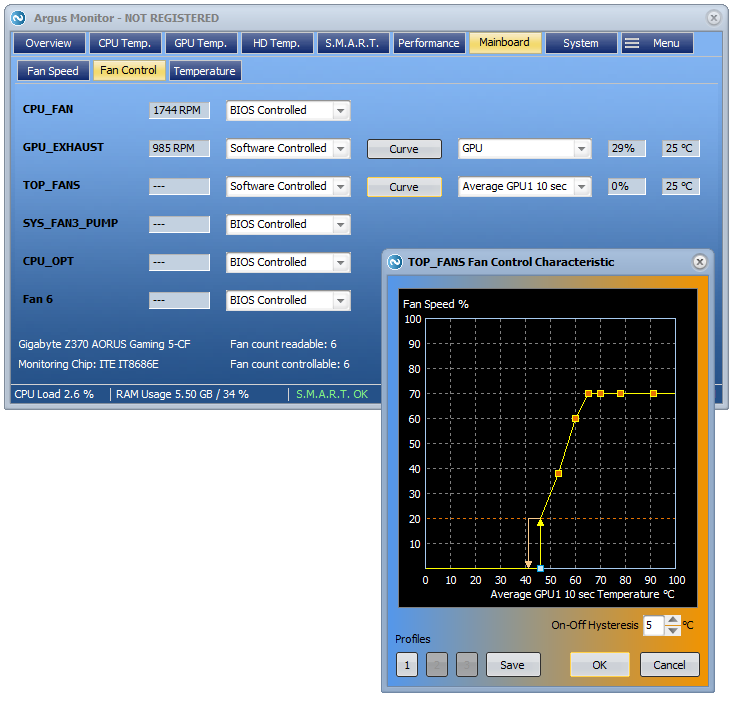Click the Gigabyte Z370 AORUS Gaming 5-CF text
This screenshot has width=734, height=713.
pos(104,344)
